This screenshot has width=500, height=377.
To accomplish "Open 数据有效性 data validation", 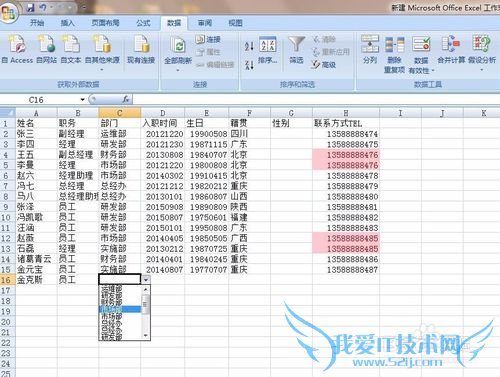I will point(421,55).
